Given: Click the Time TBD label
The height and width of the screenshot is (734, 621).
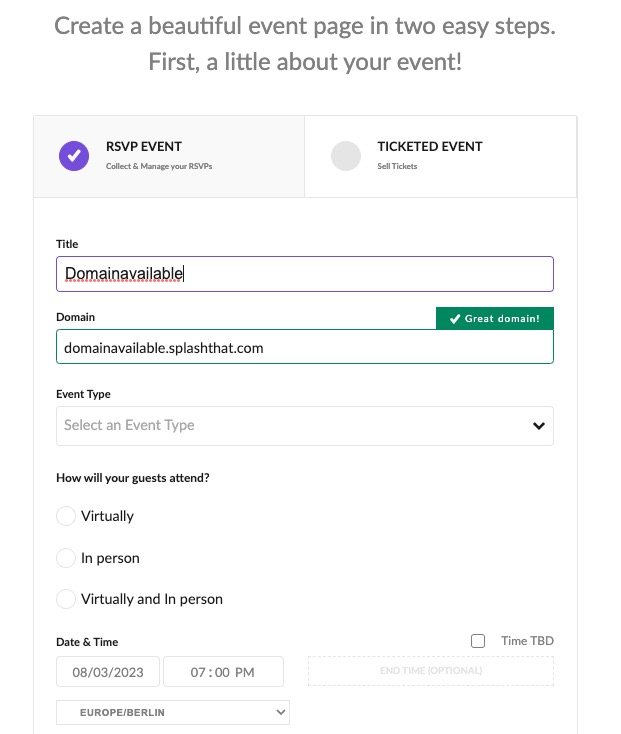Looking at the screenshot, I should point(527,641).
